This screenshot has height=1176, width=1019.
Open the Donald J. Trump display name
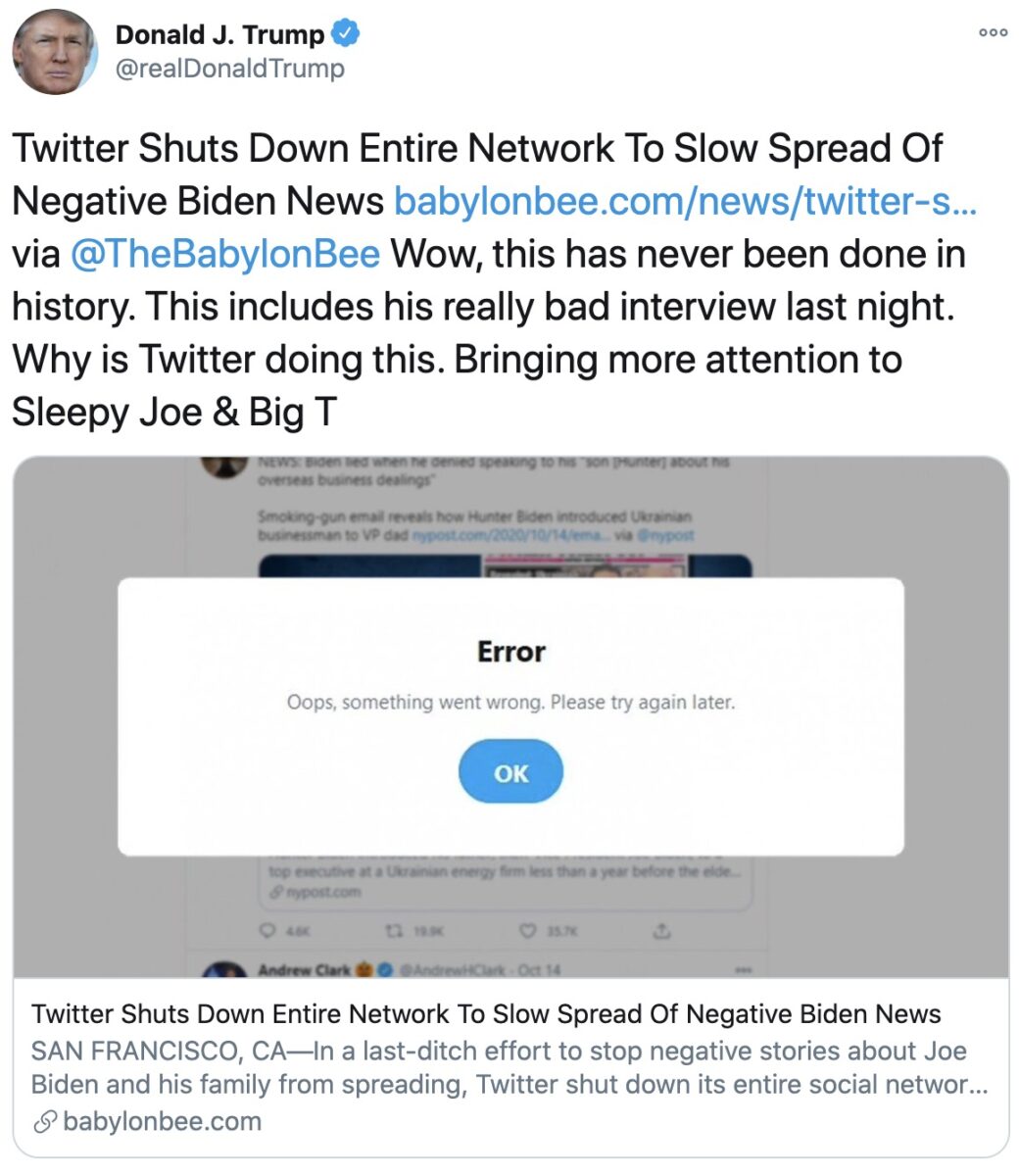(219, 34)
